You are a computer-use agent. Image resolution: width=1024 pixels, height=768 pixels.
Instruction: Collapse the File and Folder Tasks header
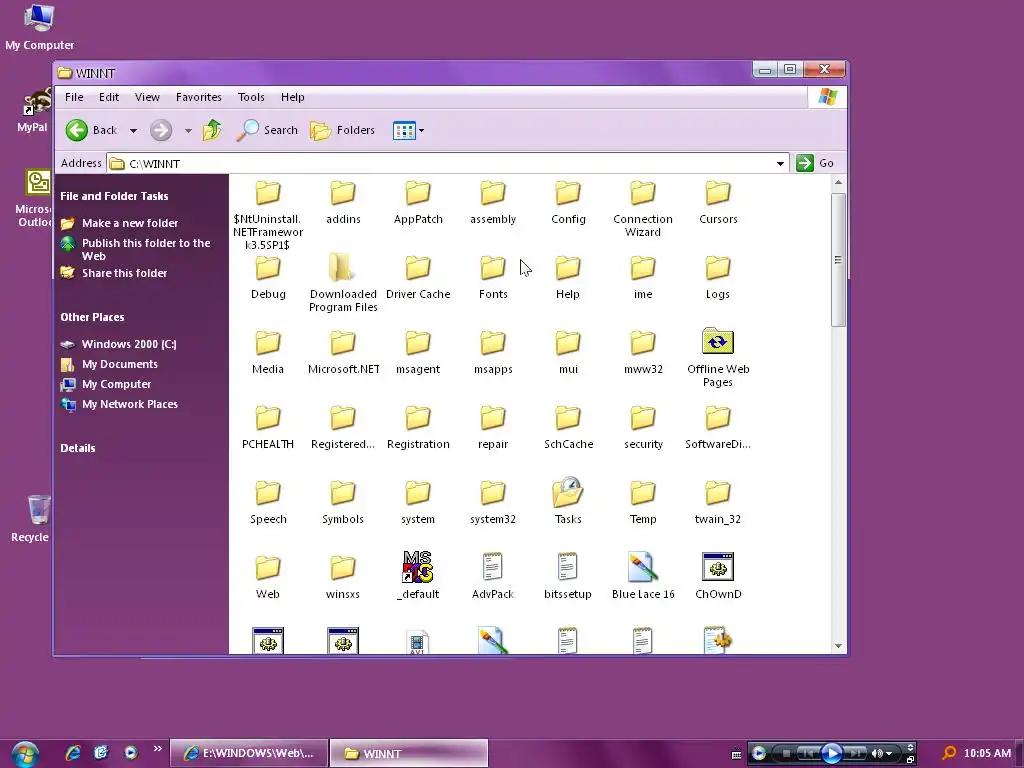pyautogui.click(x=114, y=196)
